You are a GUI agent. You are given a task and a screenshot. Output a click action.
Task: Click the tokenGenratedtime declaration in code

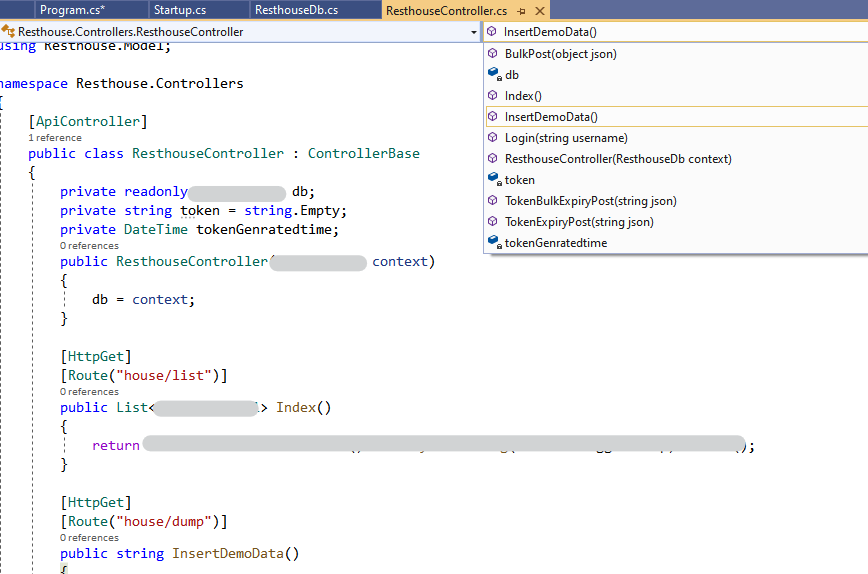point(264,229)
